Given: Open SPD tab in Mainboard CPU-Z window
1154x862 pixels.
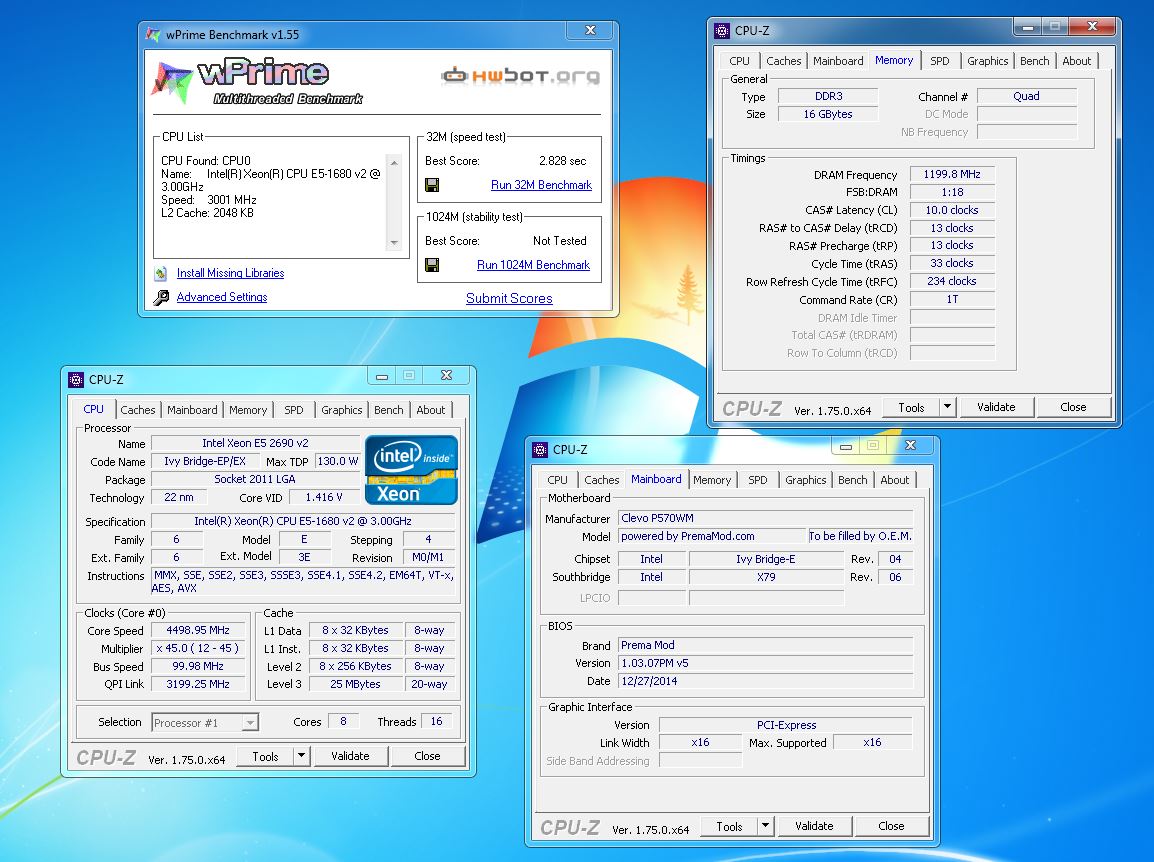Looking at the screenshot, I should coord(757,480).
